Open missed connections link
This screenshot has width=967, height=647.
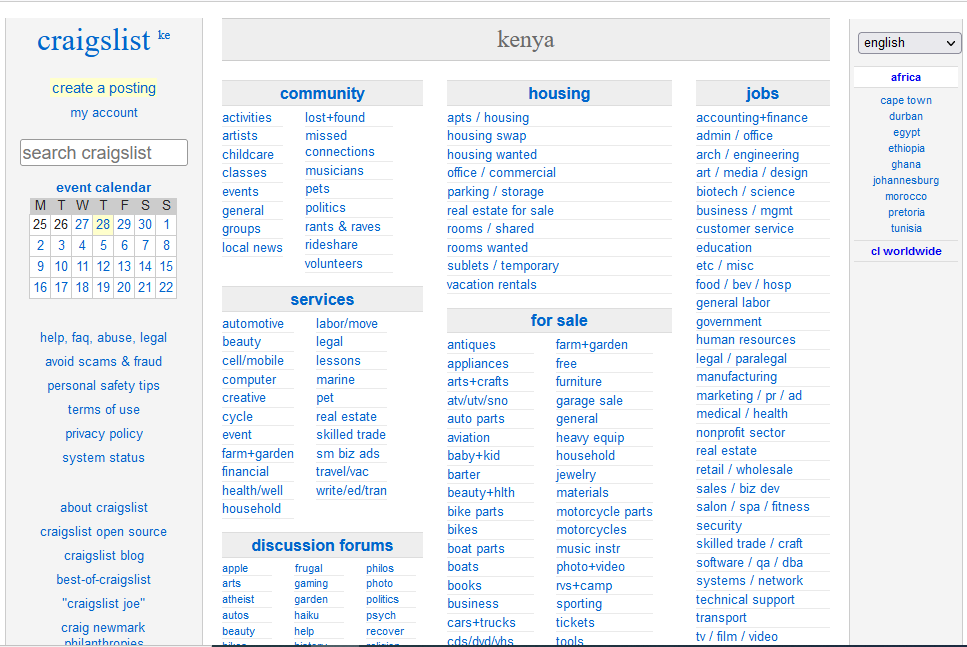[x=340, y=144]
